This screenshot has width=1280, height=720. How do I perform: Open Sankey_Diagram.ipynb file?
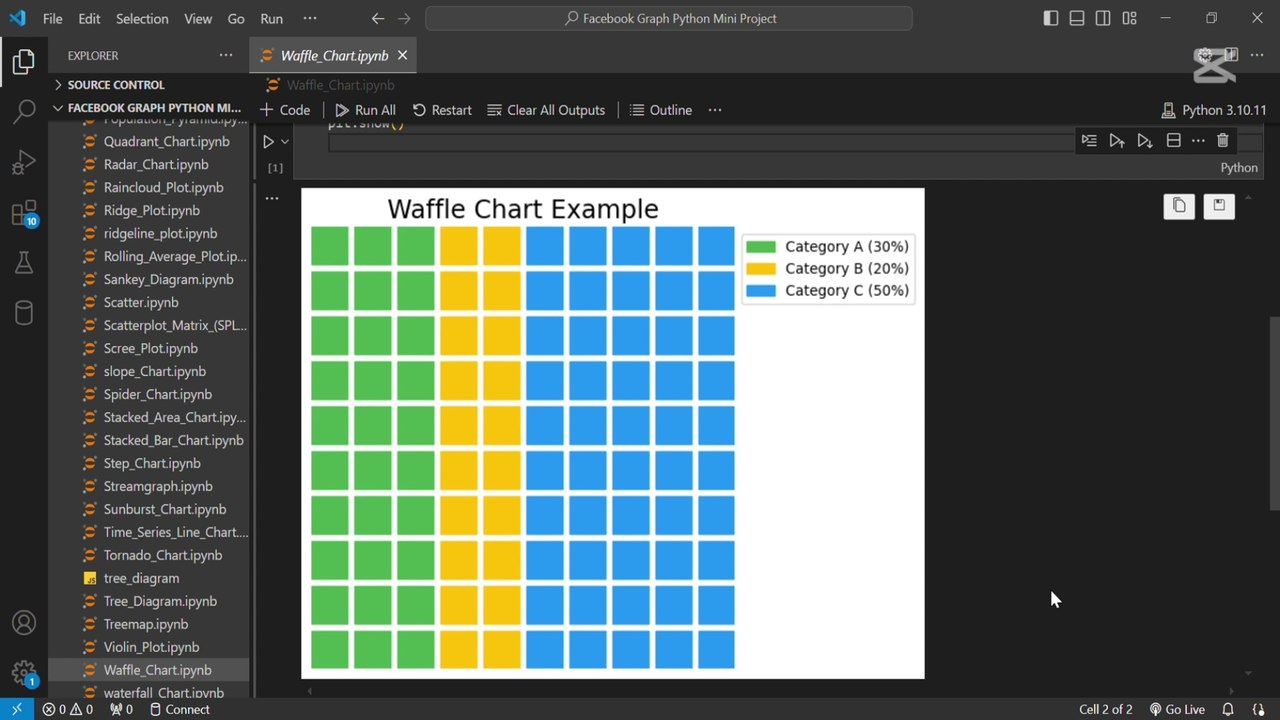click(168, 279)
